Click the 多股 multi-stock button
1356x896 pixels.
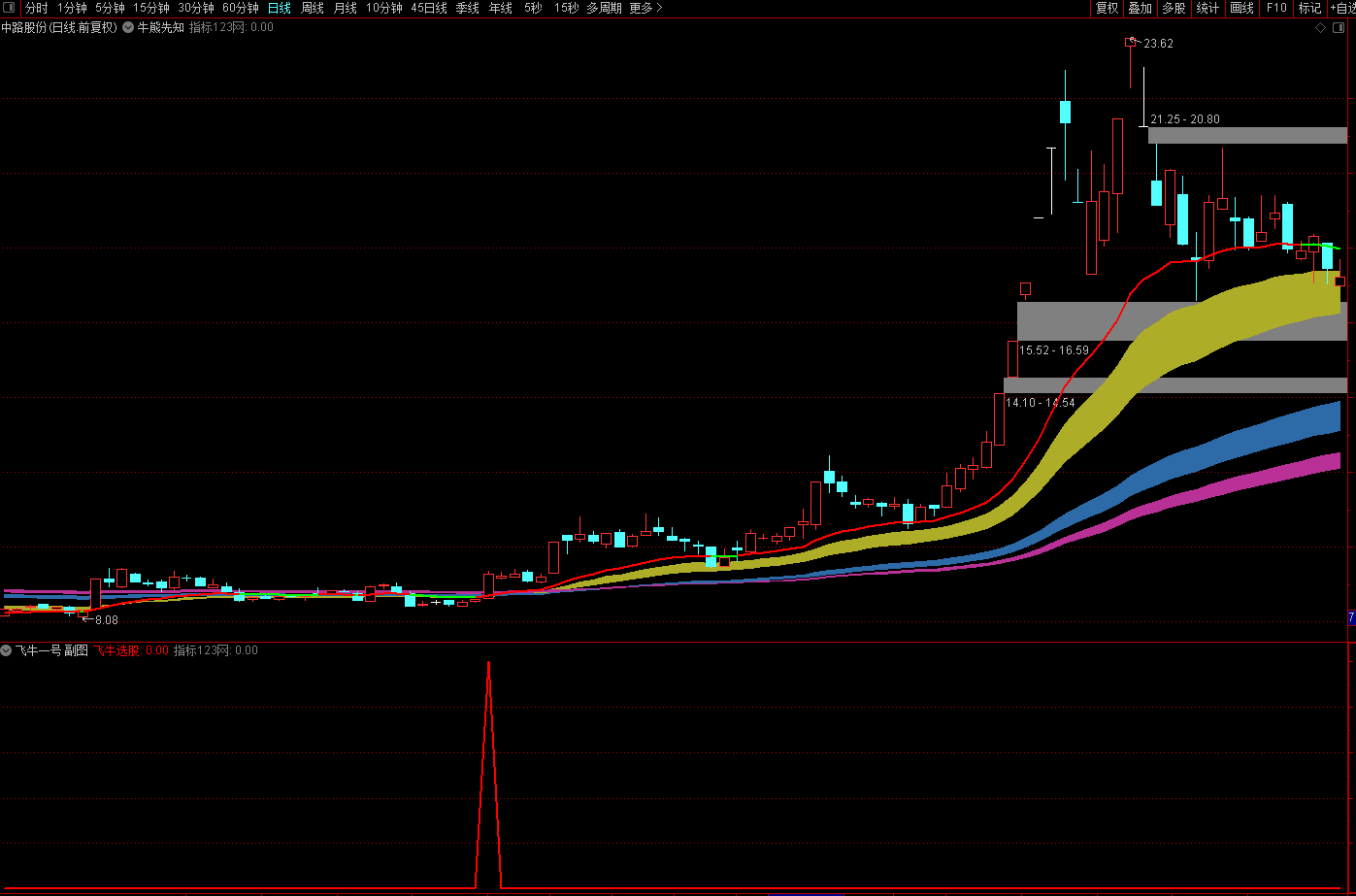(x=1174, y=8)
